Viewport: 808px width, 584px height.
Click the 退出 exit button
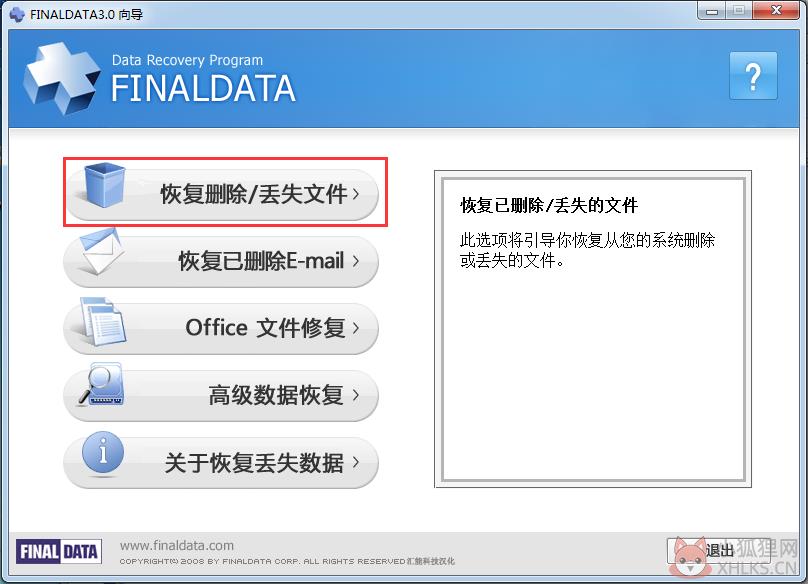coord(719,551)
